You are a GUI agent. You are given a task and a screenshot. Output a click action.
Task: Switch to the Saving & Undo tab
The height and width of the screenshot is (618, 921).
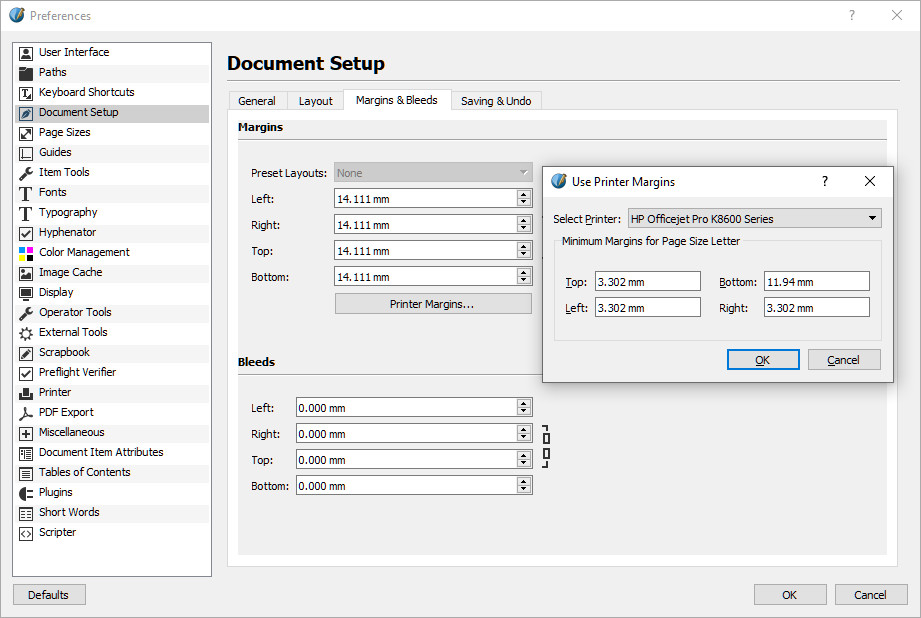tap(496, 101)
